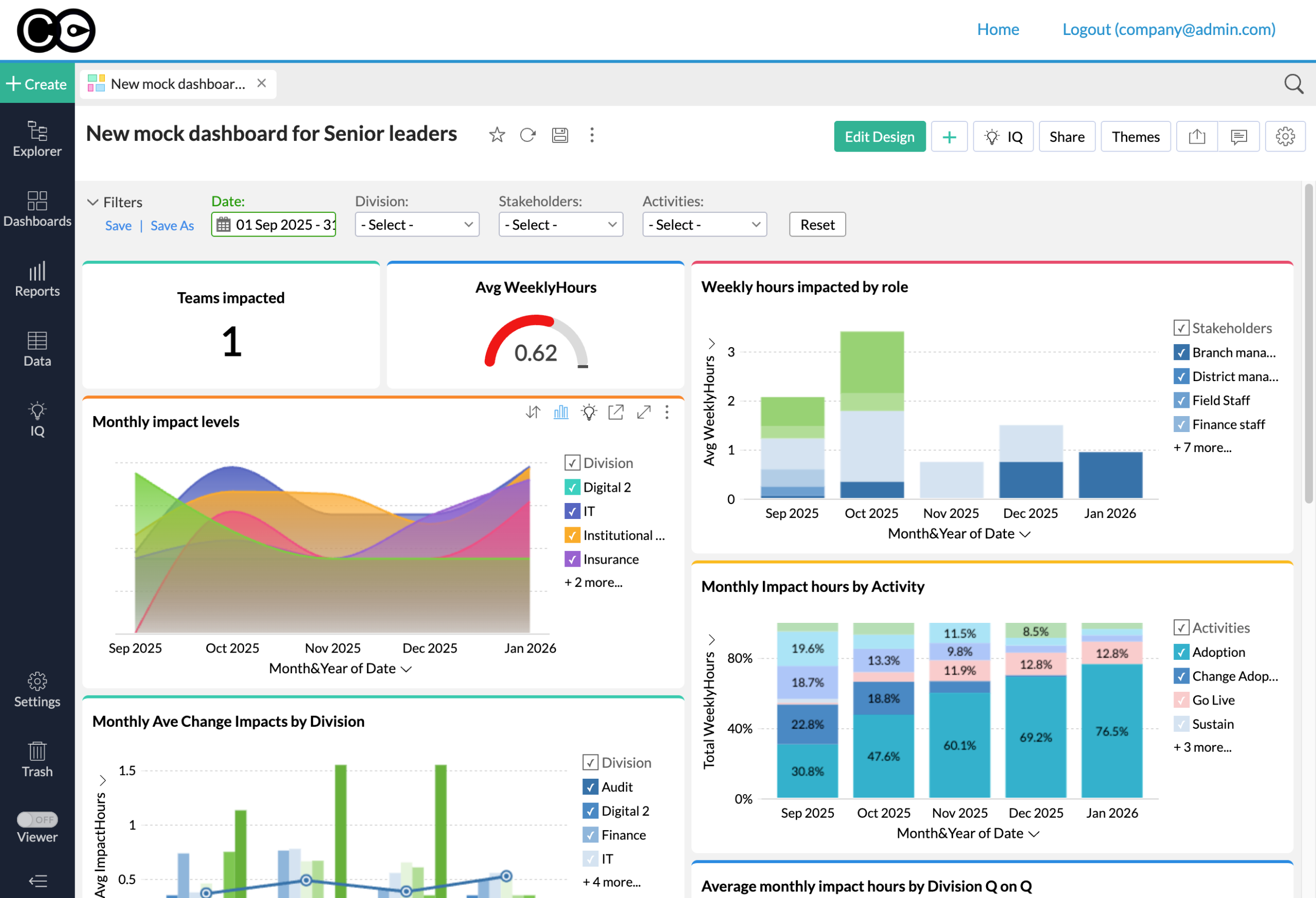Maximize the Monthly impact levels chart

pos(643,412)
